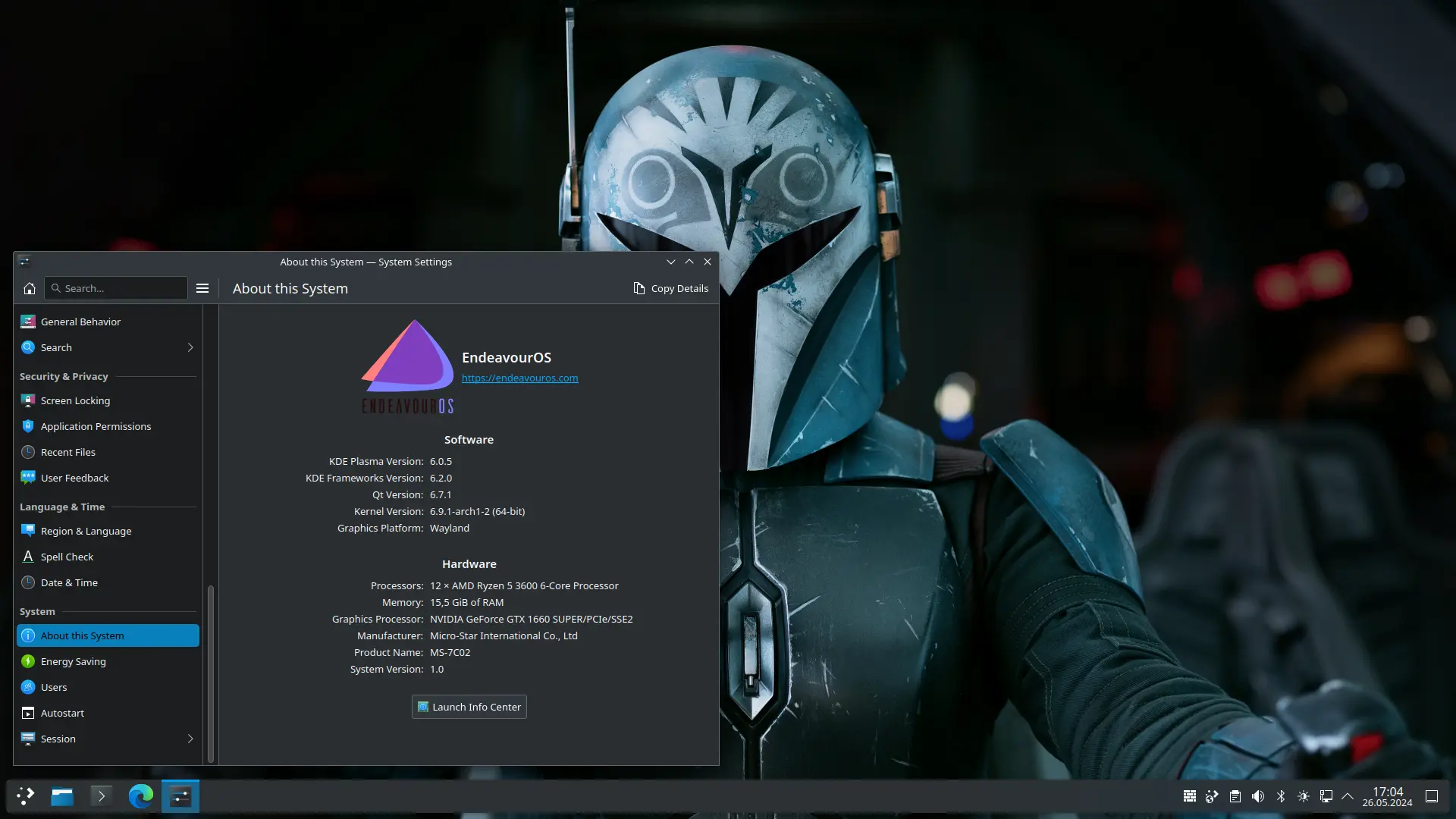Open the hamburger menu next to search
This screenshot has width=1456, height=819.
pos(202,288)
